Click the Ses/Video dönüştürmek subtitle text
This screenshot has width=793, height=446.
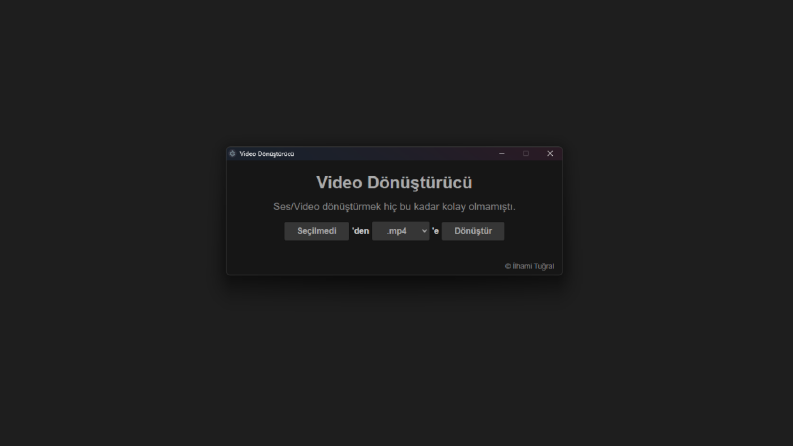(x=394, y=207)
